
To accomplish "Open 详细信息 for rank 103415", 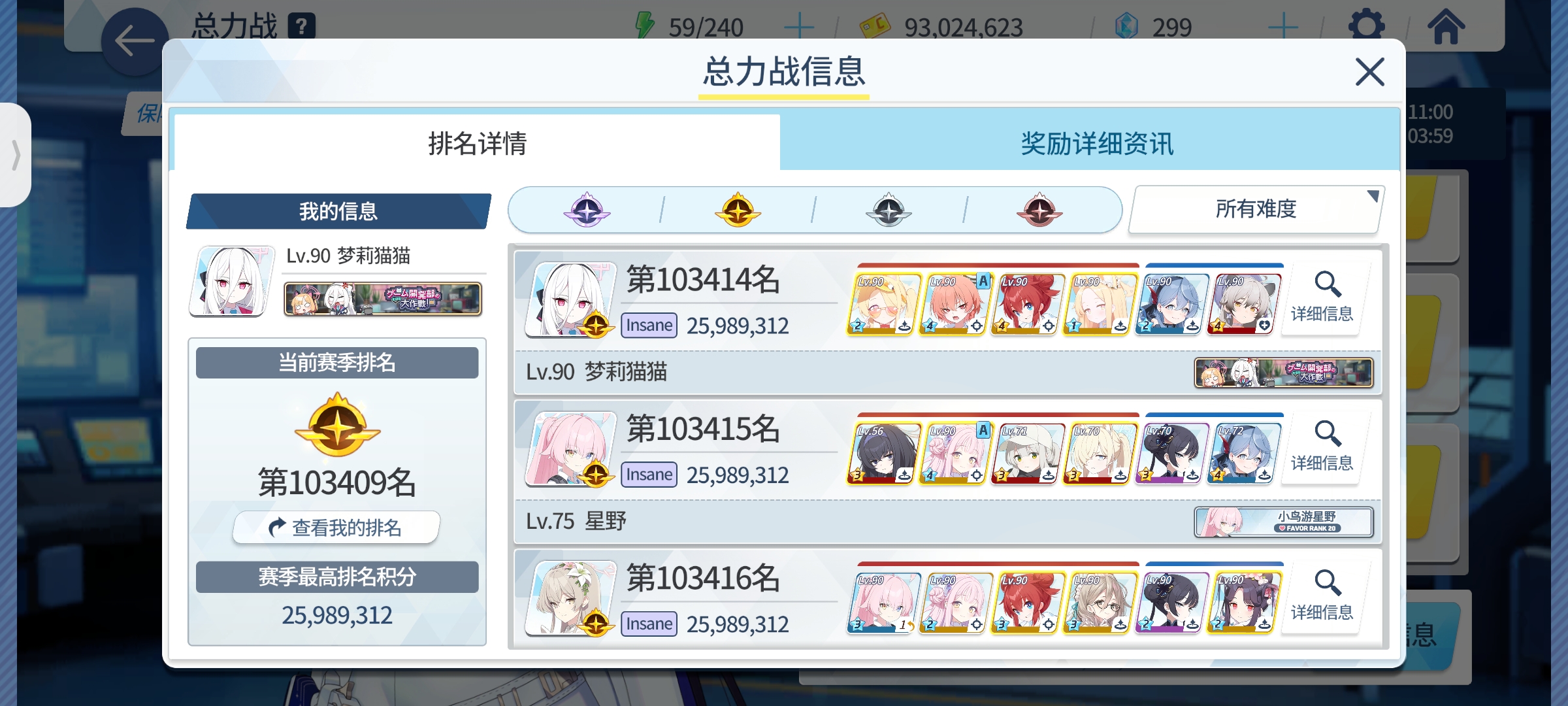I will tap(1322, 446).
